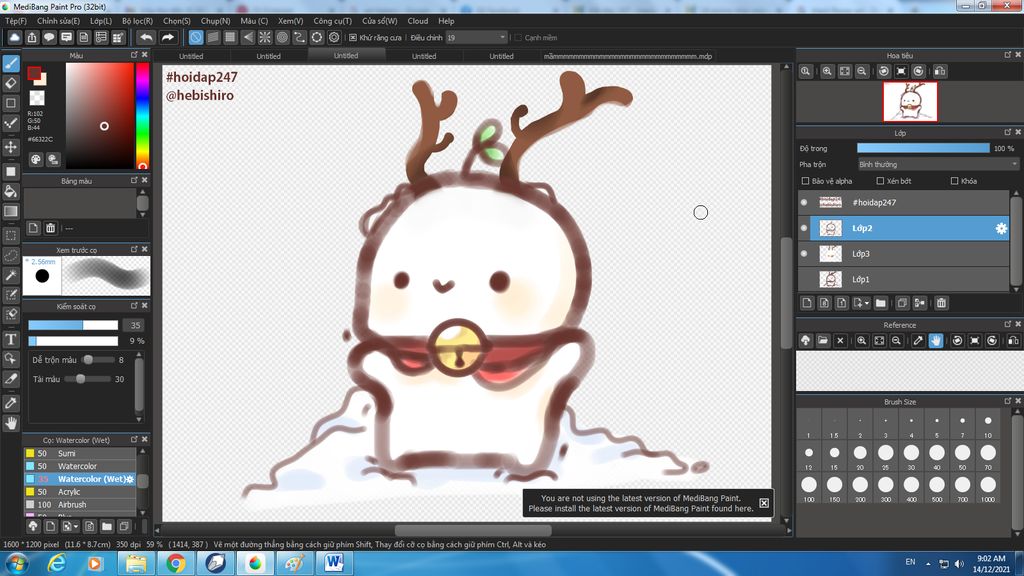Viewport: 1024px width, 576px height.
Task: Open the cloud save icon in toolbar
Action: click(14, 37)
